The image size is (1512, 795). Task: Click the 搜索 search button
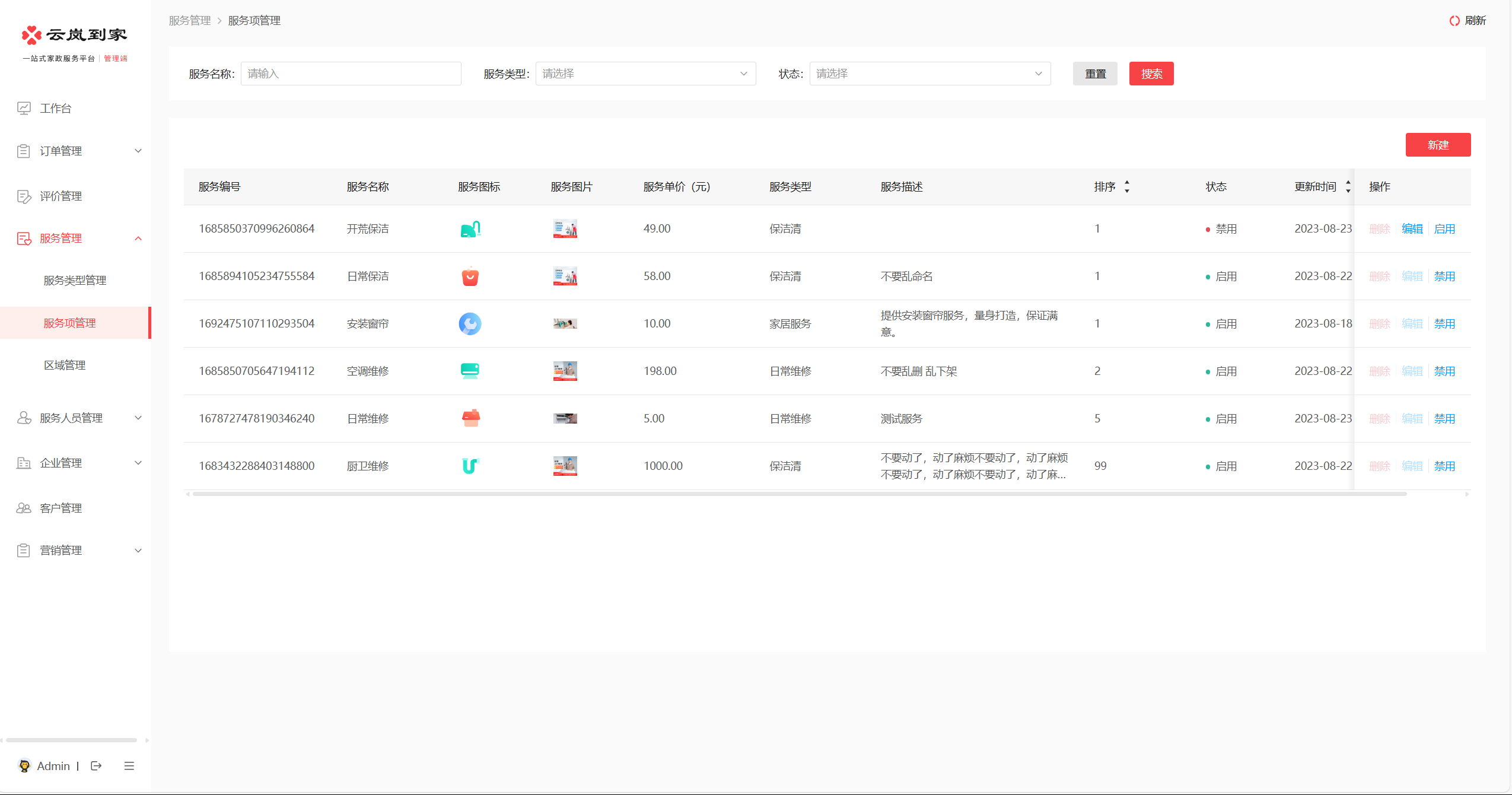[1151, 74]
